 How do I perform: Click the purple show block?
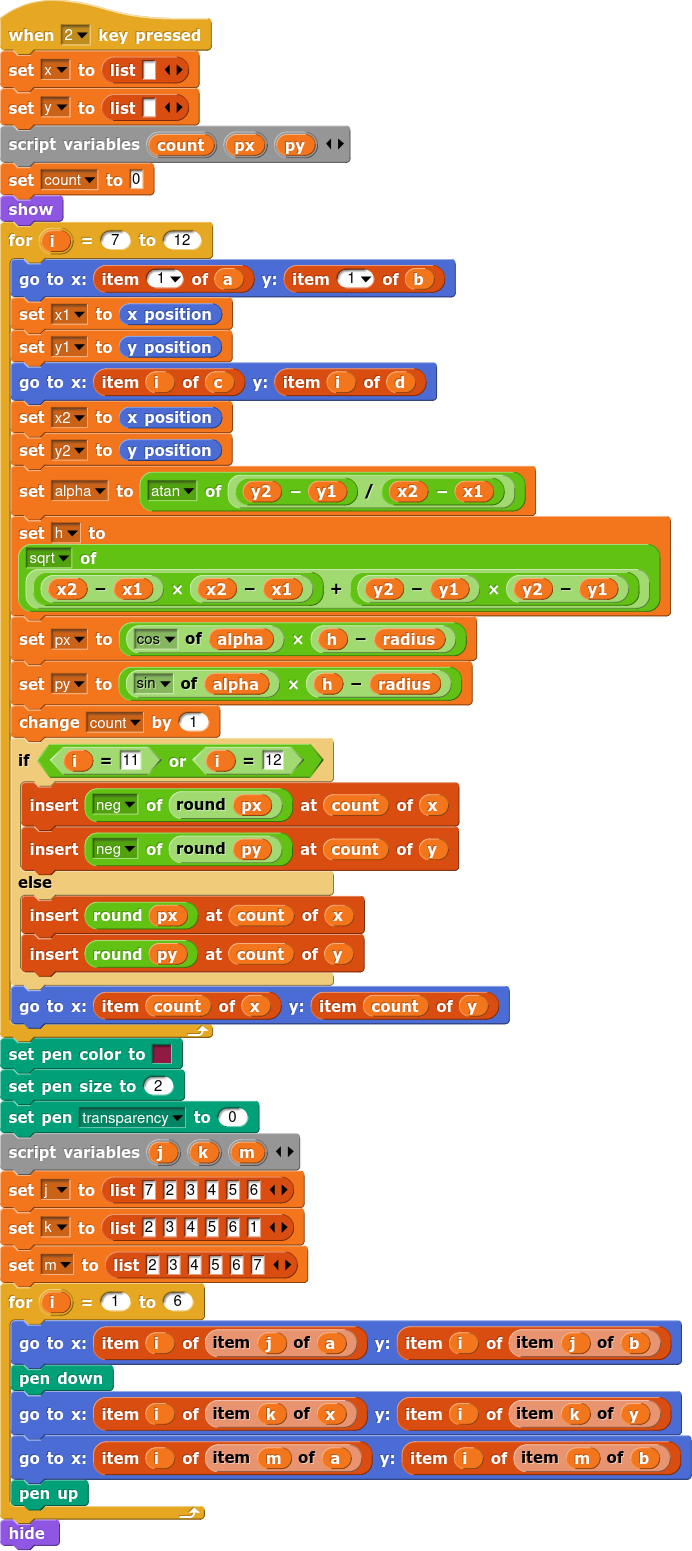coord(30,209)
